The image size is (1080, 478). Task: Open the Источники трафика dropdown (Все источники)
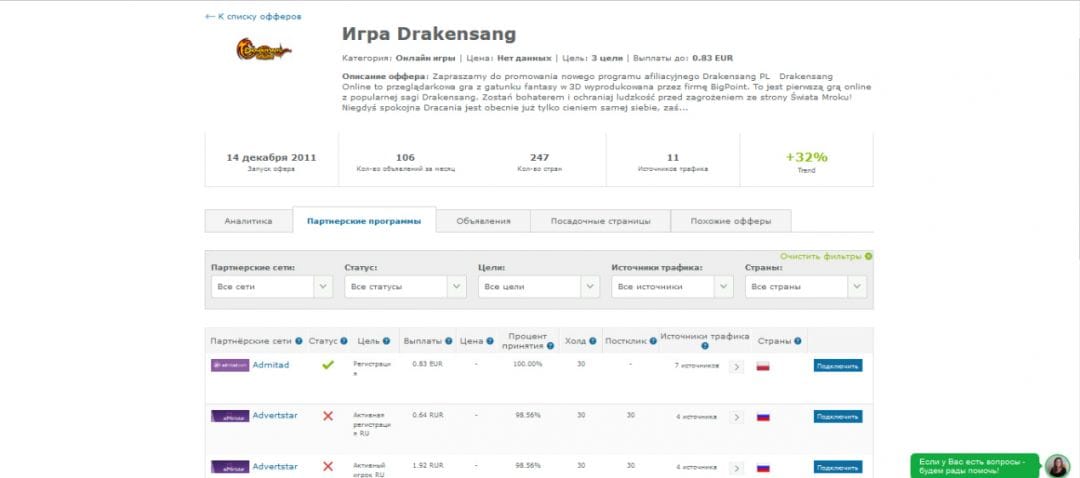[x=673, y=287]
